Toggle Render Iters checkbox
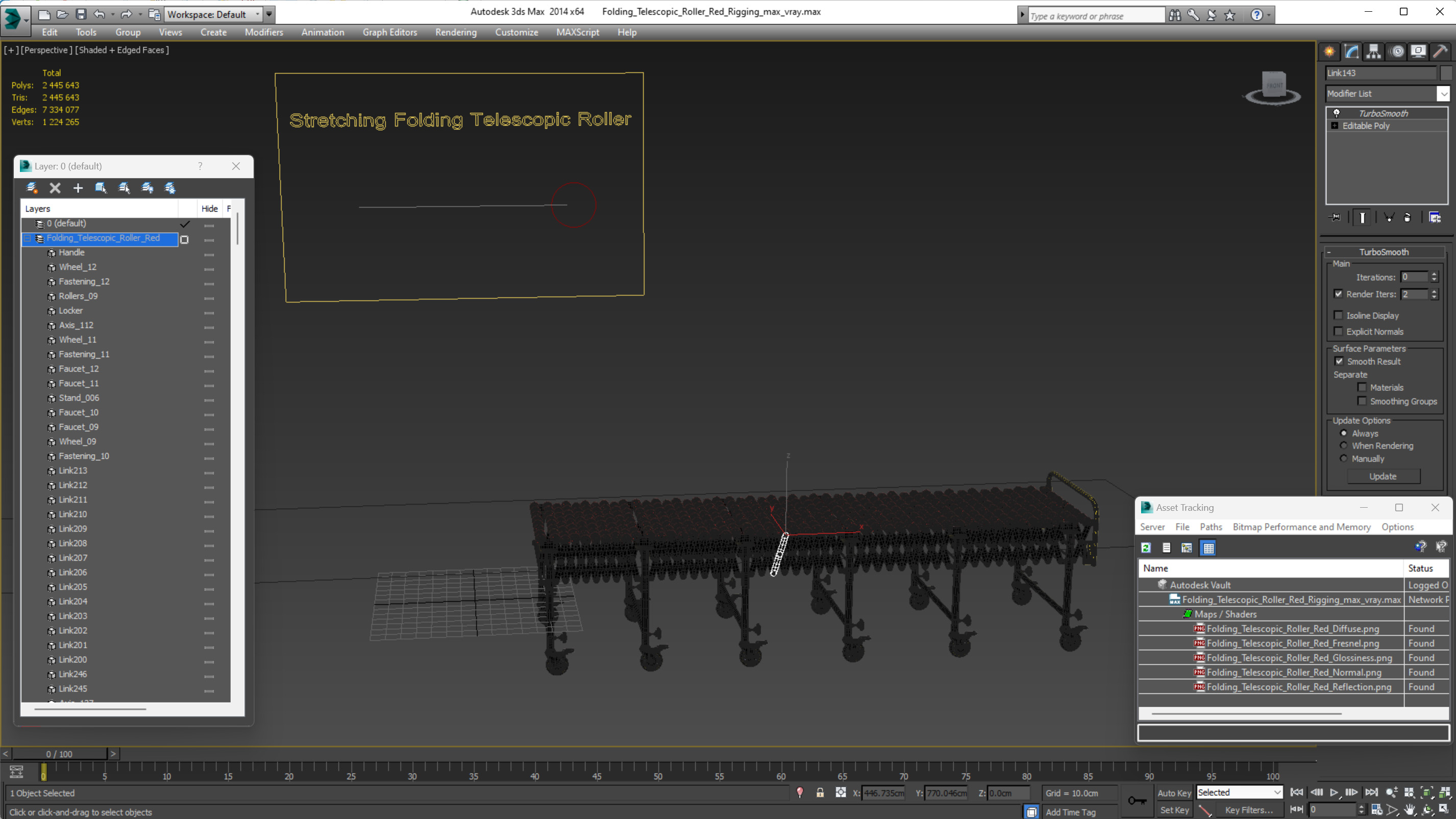 [1339, 293]
